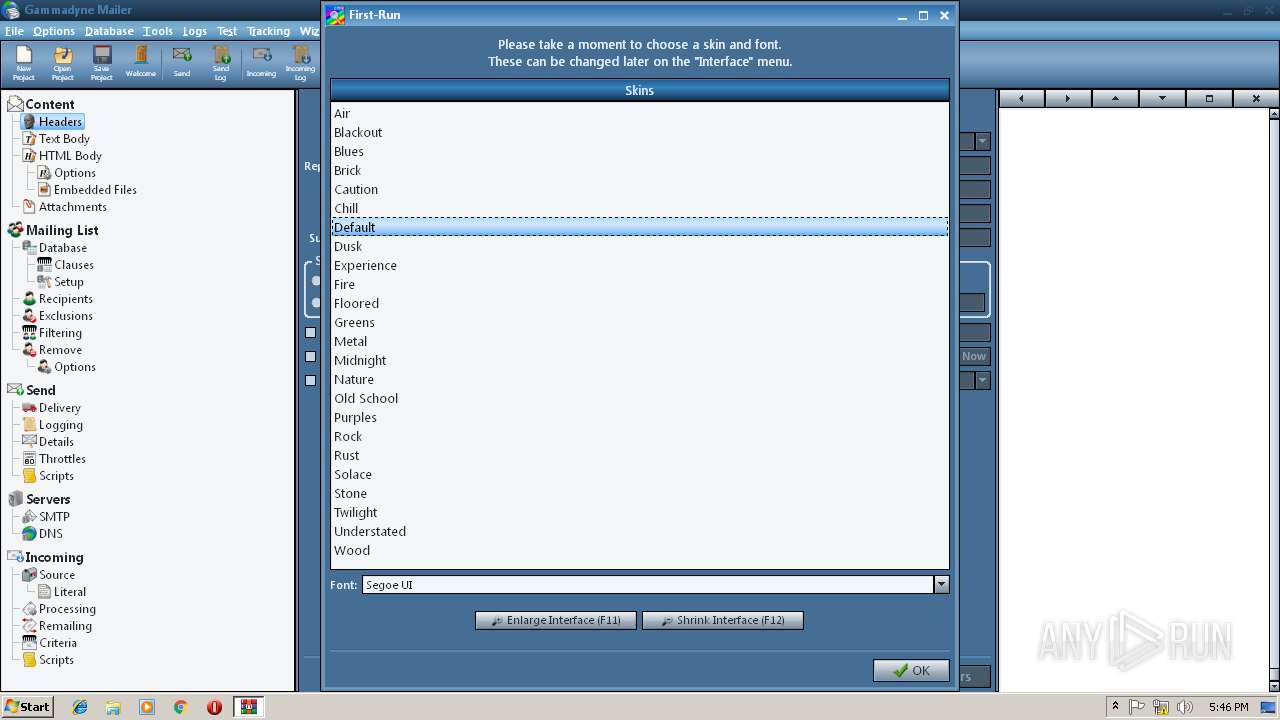Image resolution: width=1280 pixels, height=720 pixels.
Task: Select the Air skin
Action: point(640,114)
